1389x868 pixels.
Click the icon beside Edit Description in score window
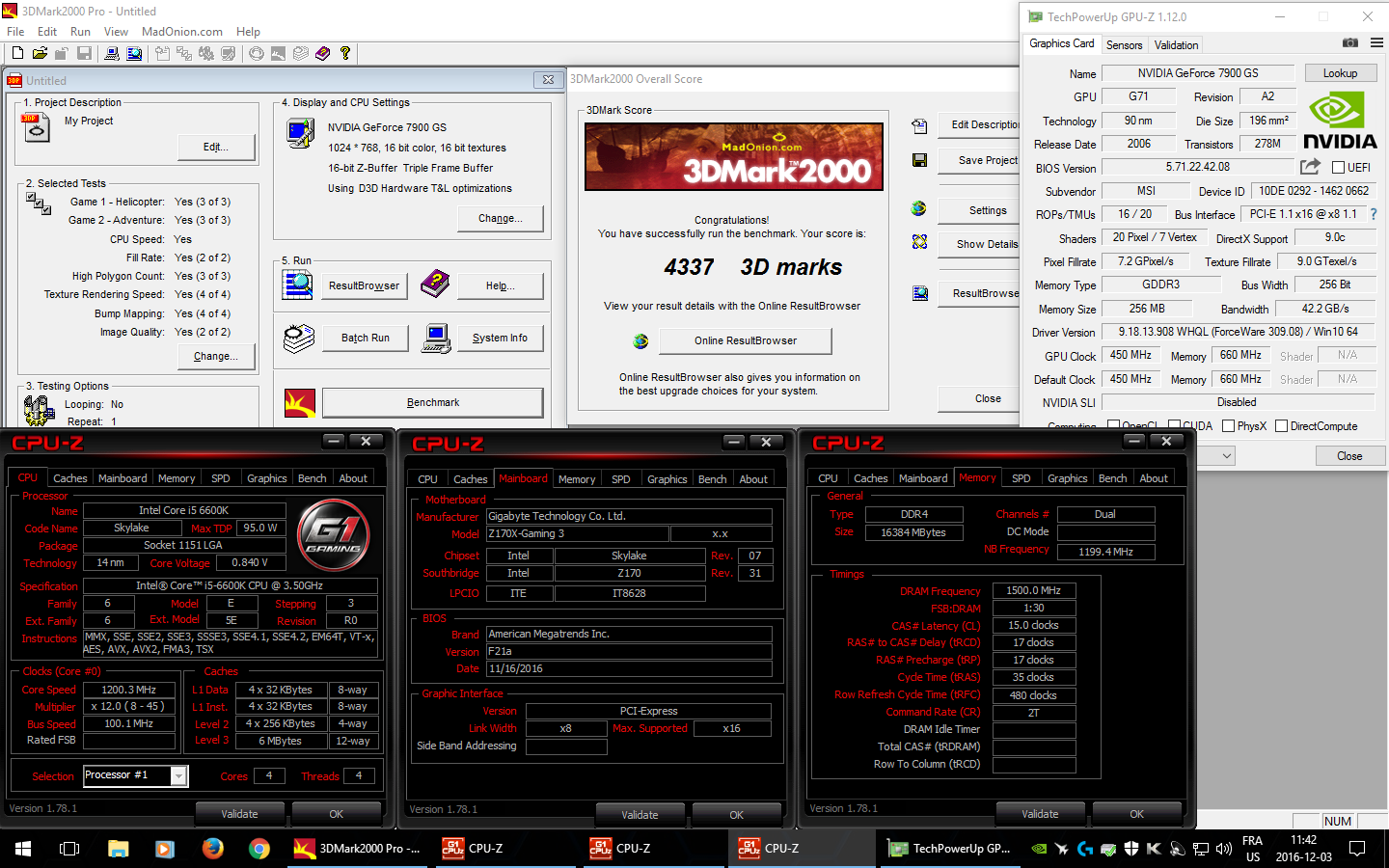(x=919, y=125)
